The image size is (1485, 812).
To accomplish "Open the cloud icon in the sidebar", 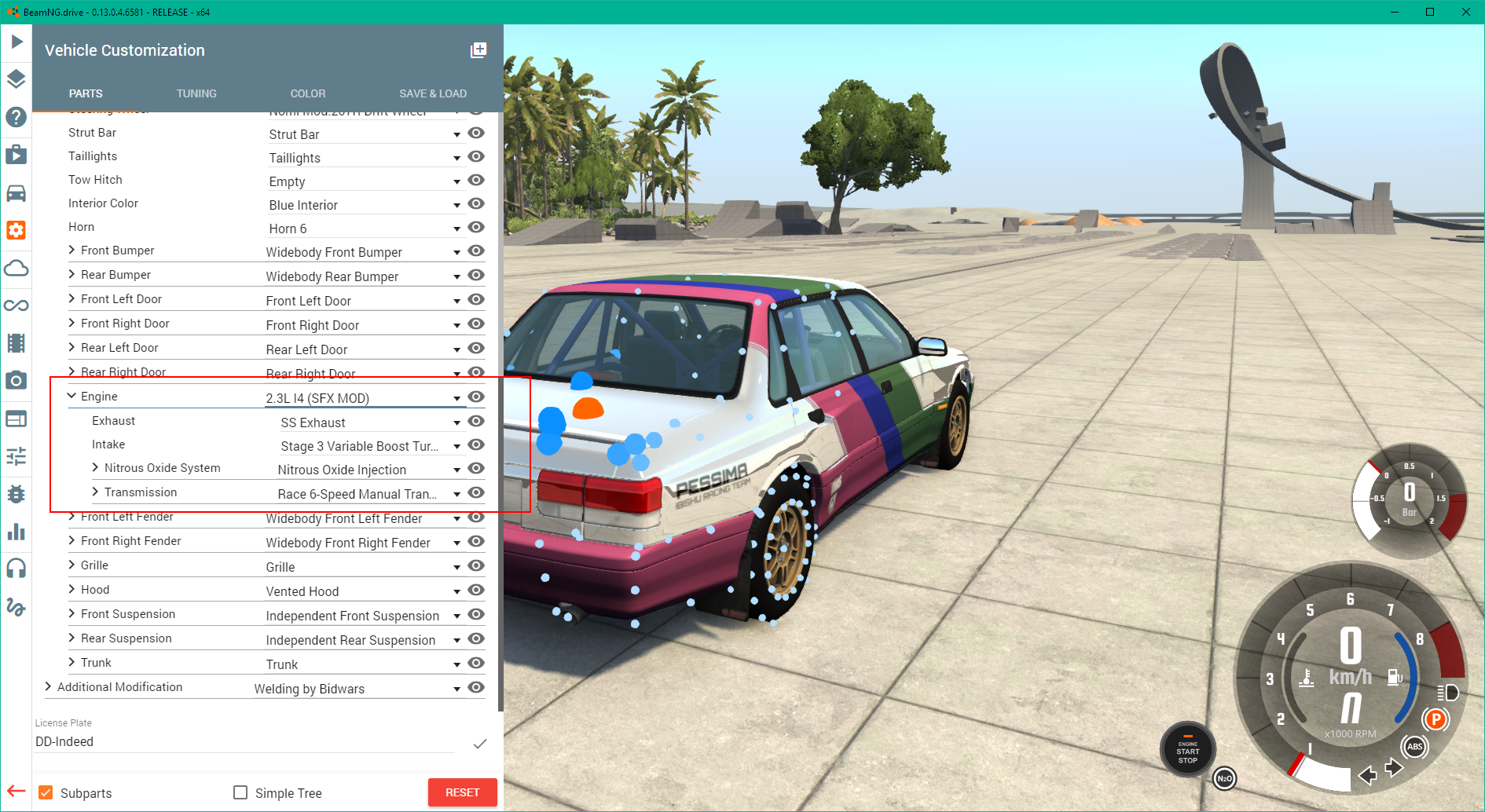I will pyautogui.click(x=16, y=268).
